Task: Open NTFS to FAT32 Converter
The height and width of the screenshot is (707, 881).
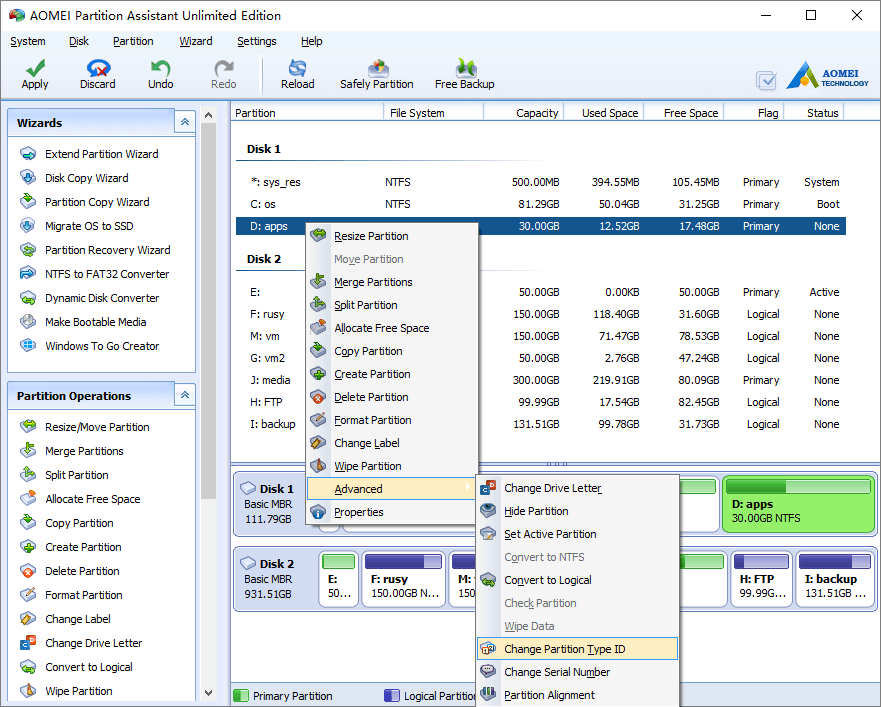Action: [x=107, y=274]
